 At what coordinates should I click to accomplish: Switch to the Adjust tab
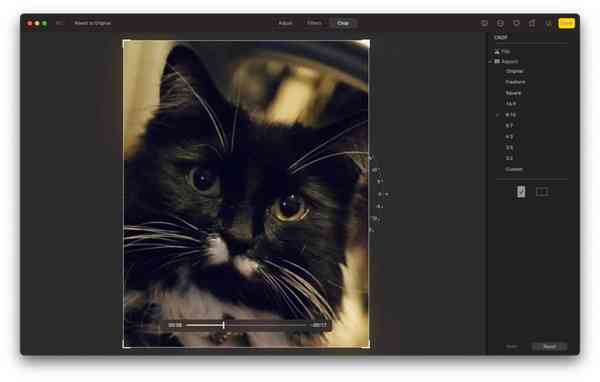click(285, 23)
